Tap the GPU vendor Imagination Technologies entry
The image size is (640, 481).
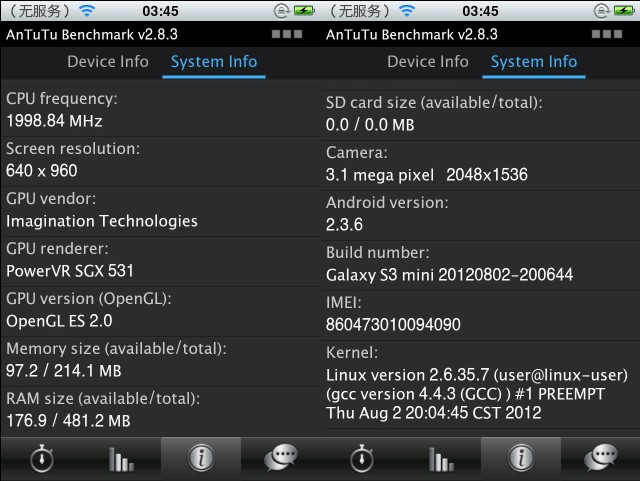coord(160,210)
